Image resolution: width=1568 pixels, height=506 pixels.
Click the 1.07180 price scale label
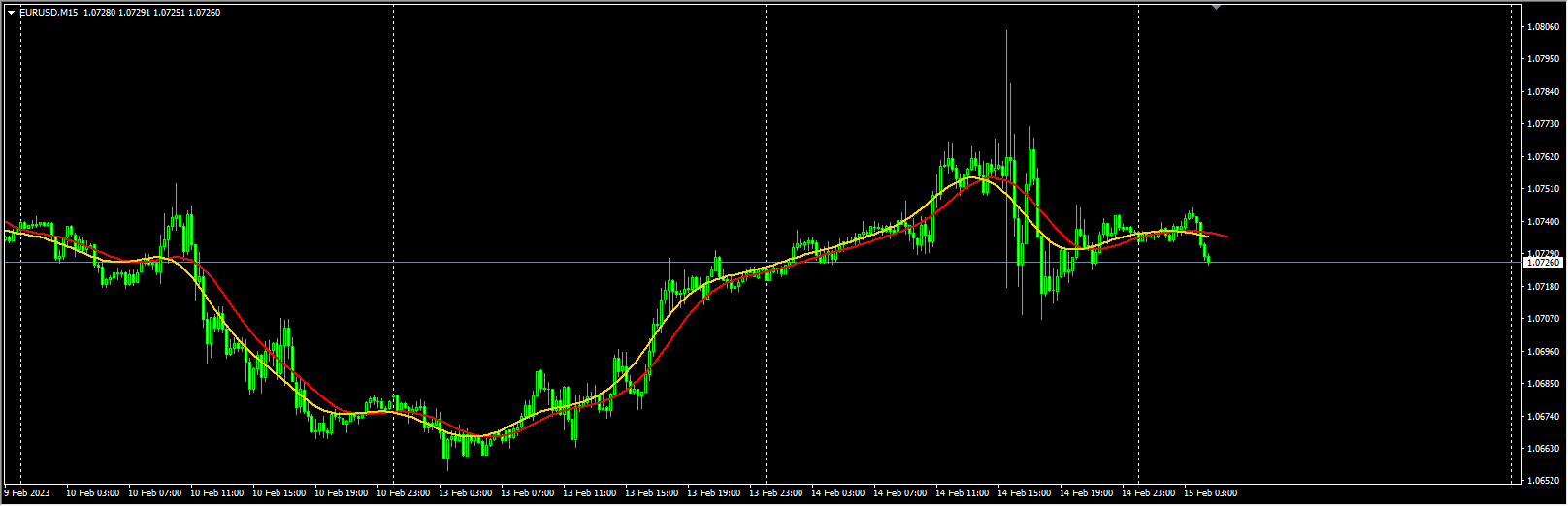coord(1543,287)
